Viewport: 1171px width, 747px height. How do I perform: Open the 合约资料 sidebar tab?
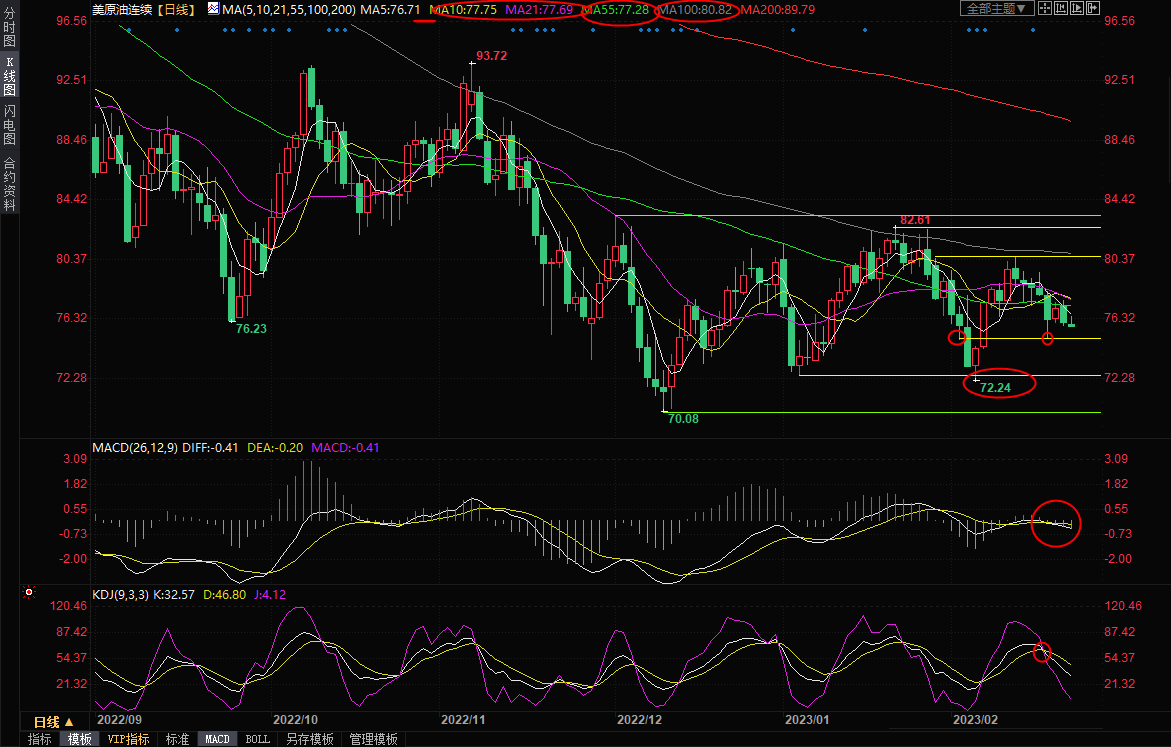[x=9, y=184]
